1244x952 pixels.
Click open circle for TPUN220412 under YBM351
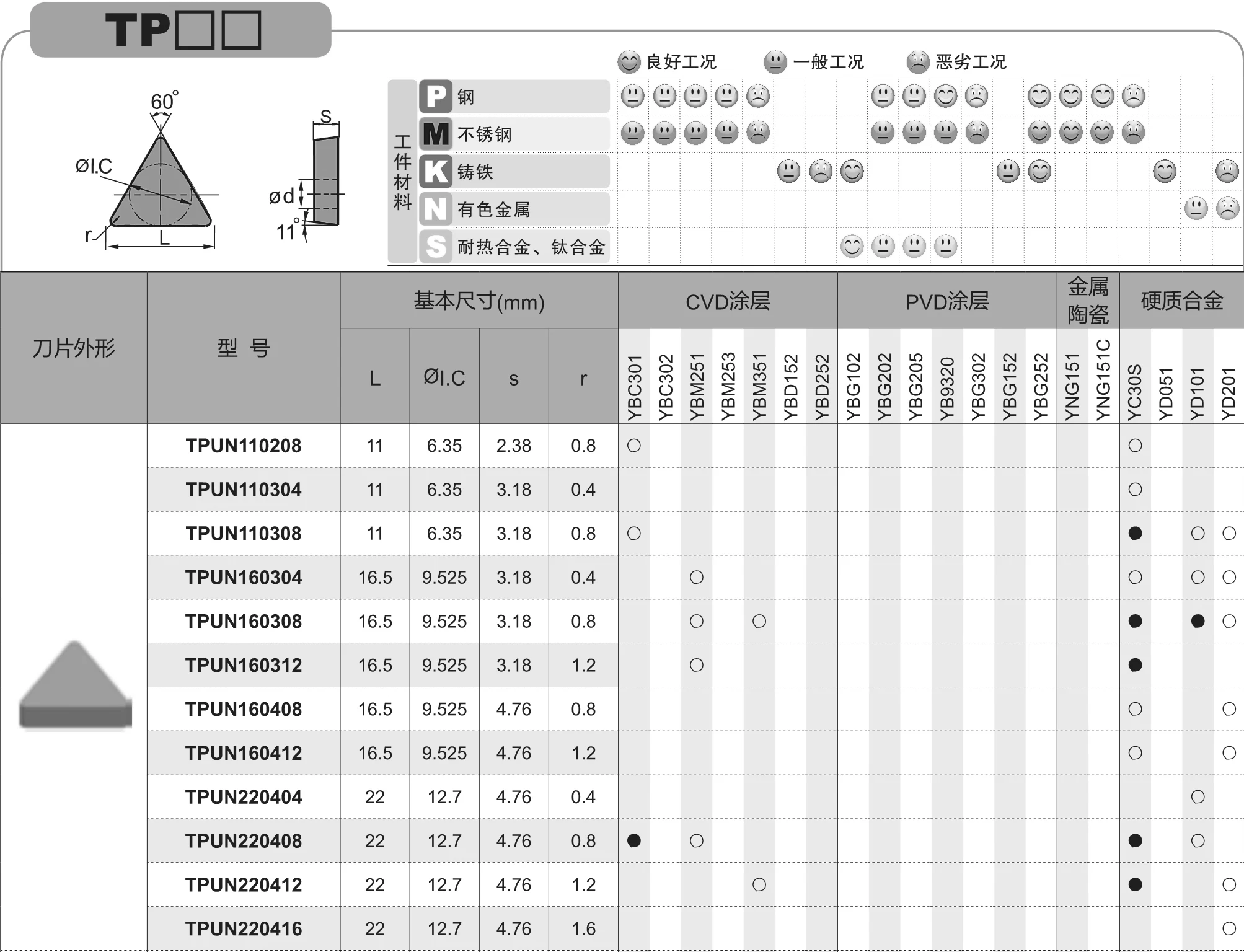pyautogui.click(x=759, y=884)
